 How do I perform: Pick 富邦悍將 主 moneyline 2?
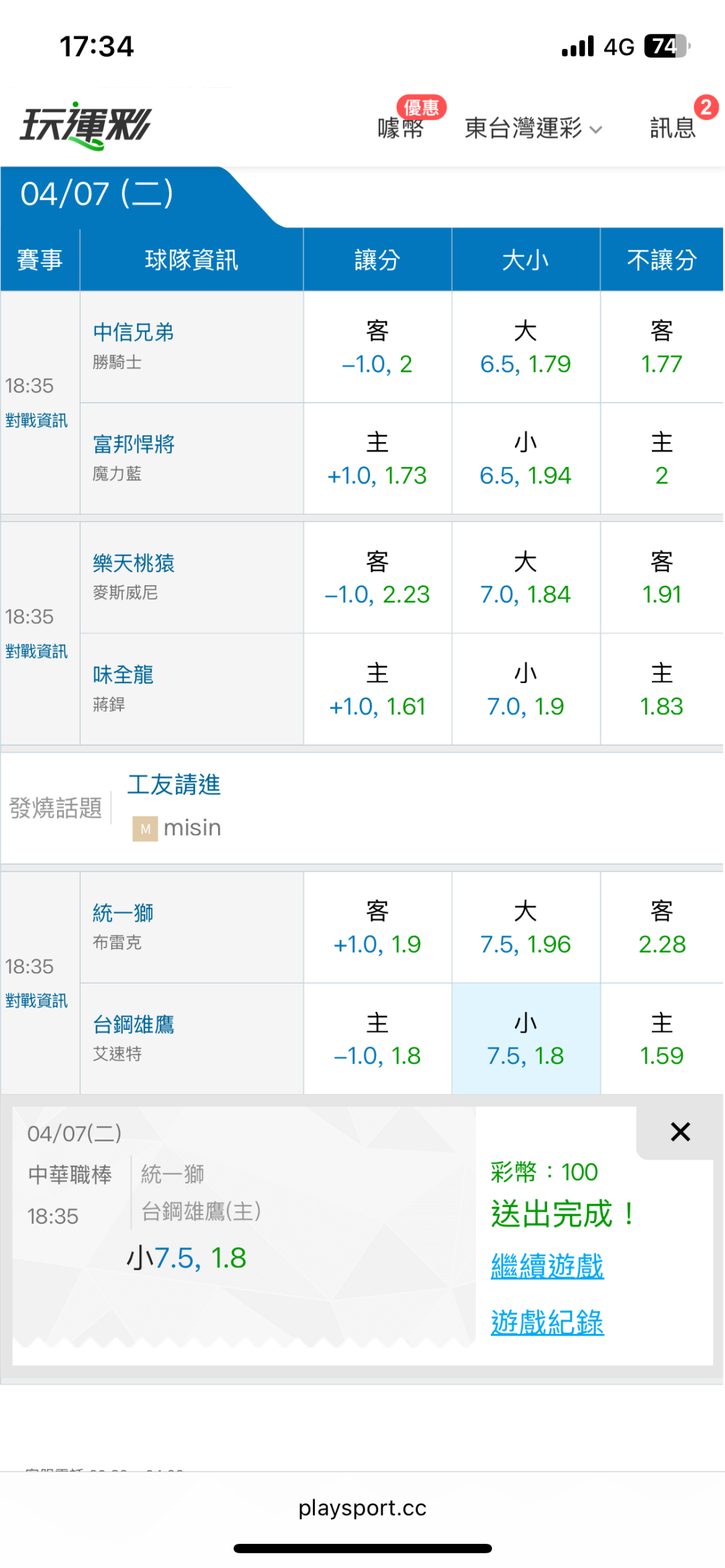click(661, 459)
